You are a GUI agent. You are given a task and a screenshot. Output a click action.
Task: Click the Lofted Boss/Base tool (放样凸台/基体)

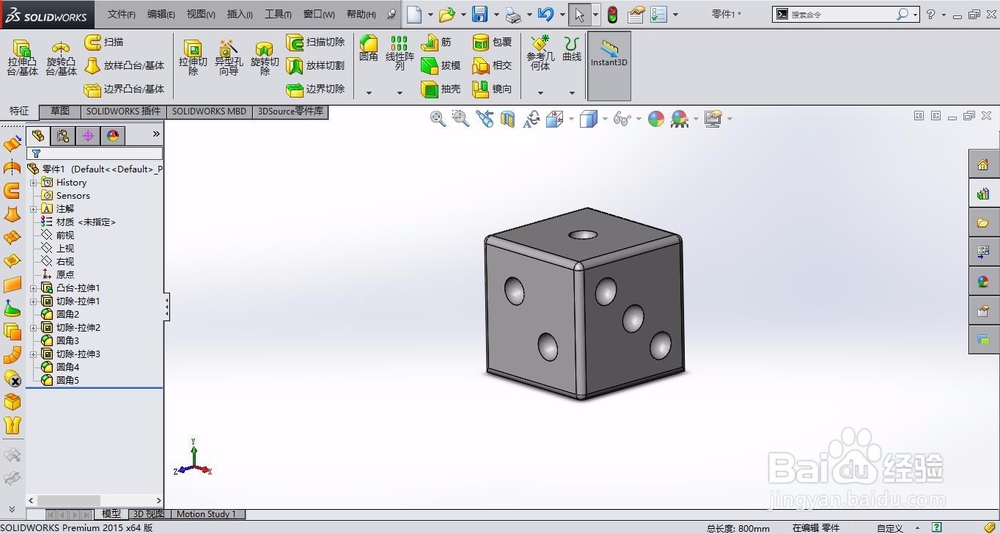(x=124, y=65)
